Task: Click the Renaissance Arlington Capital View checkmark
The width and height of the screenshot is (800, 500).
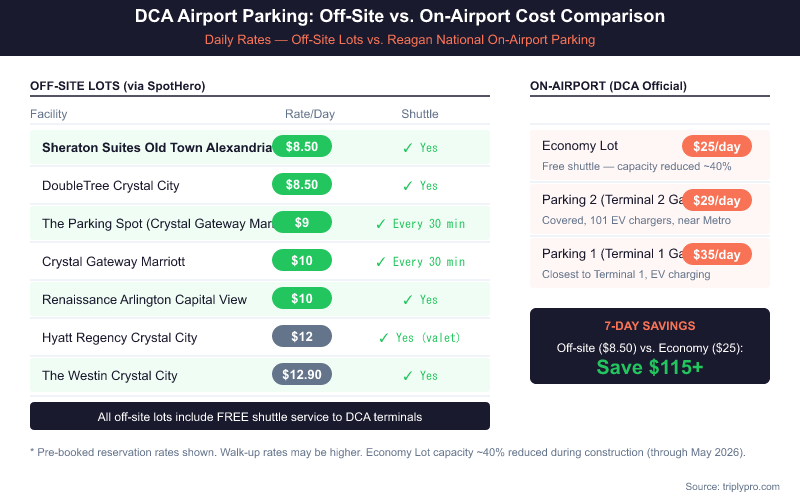Action: click(407, 300)
